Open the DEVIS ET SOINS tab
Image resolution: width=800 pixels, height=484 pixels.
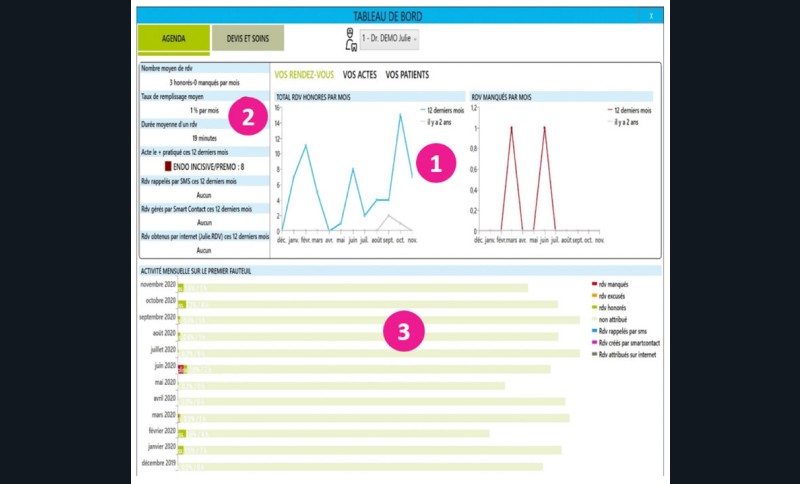point(247,38)
